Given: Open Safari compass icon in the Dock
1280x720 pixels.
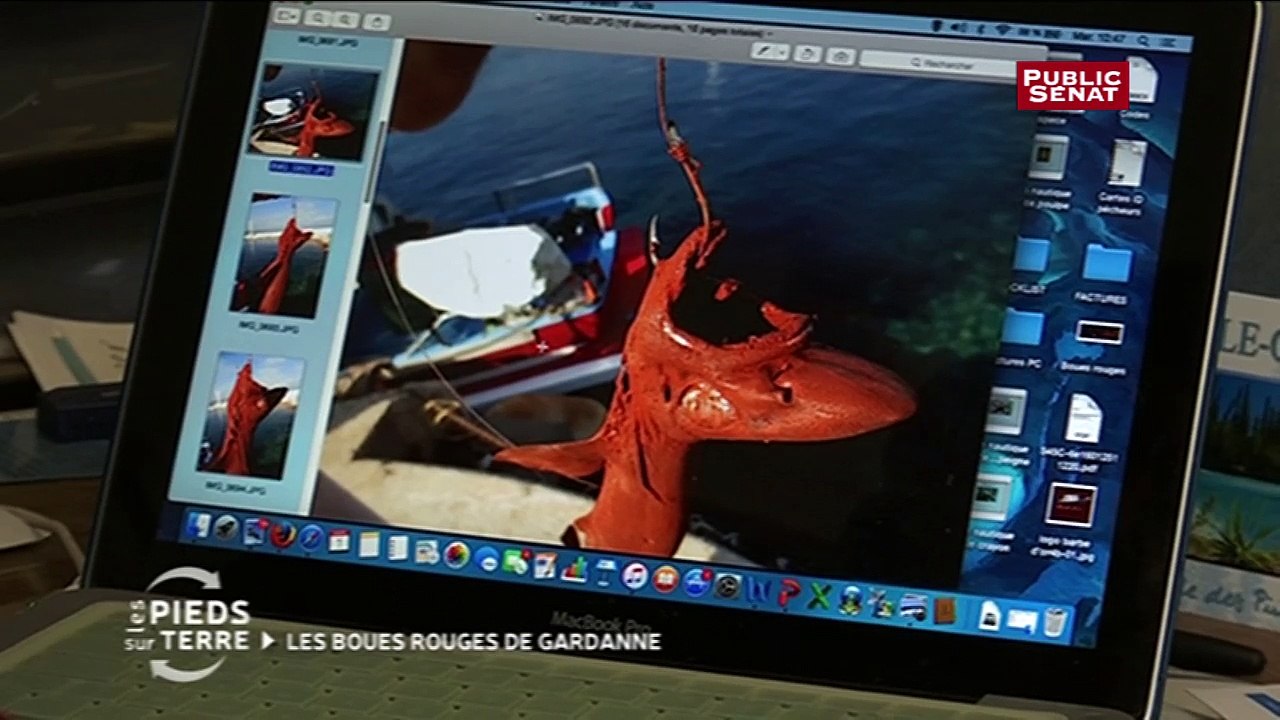Looking at the screenshot, I should pyautogui.click(x=311, y=538).
